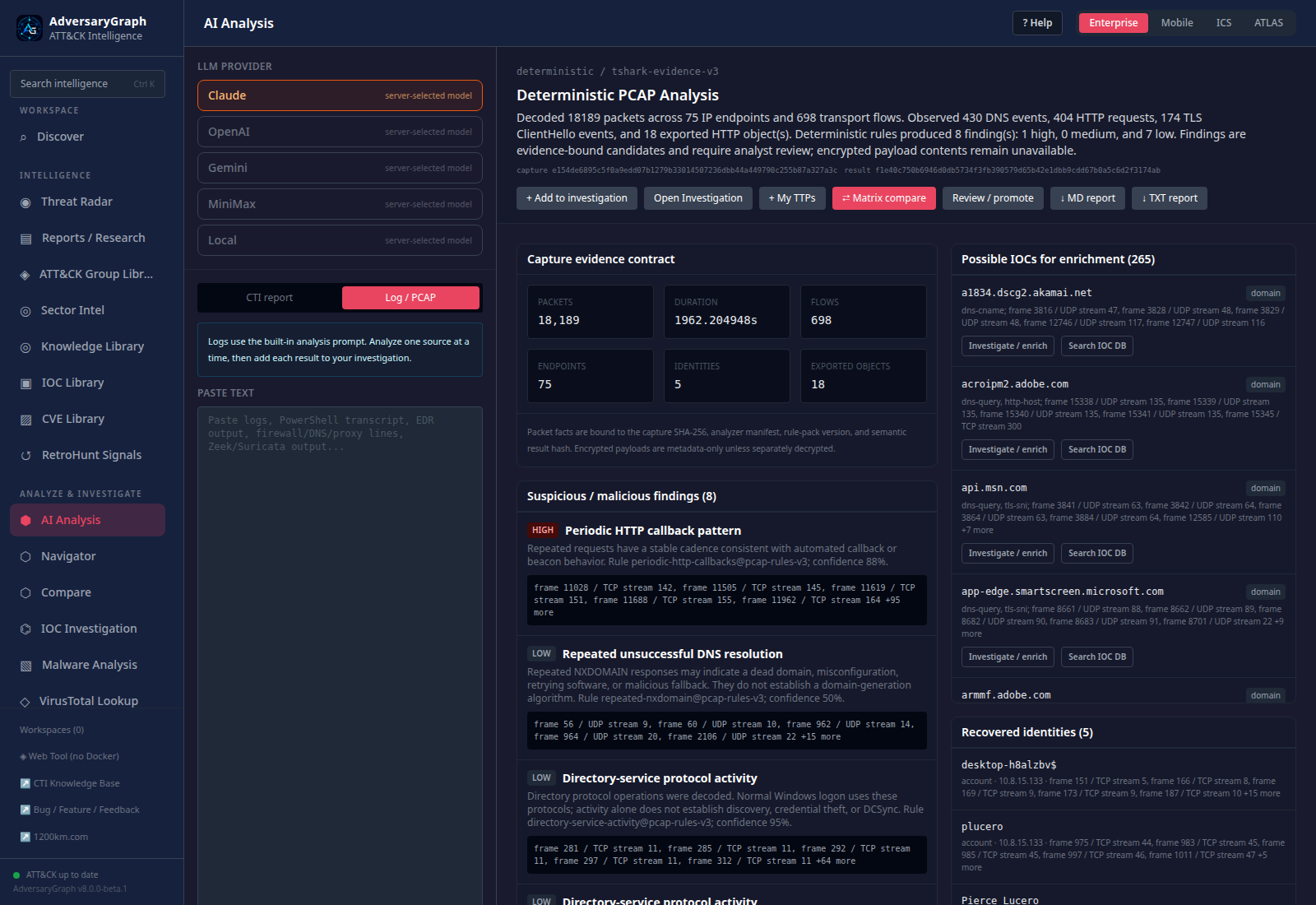Click Add to investigation button
Screen dimensions: 1316x905
click(577, 198)
